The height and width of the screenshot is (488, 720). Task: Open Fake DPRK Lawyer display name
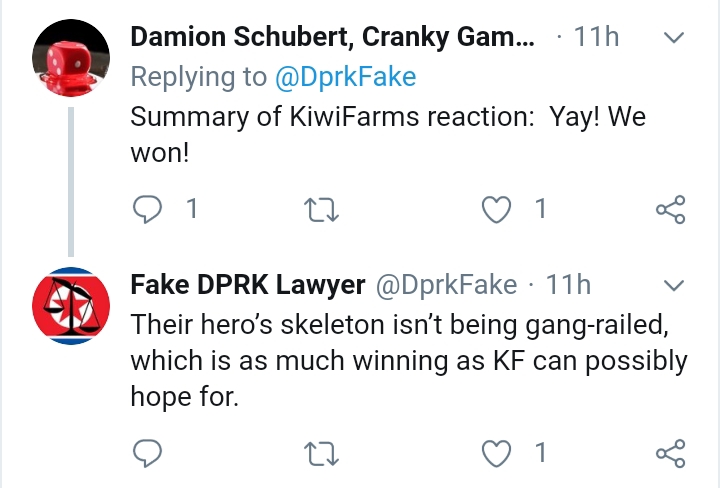(x=248, y=285)
